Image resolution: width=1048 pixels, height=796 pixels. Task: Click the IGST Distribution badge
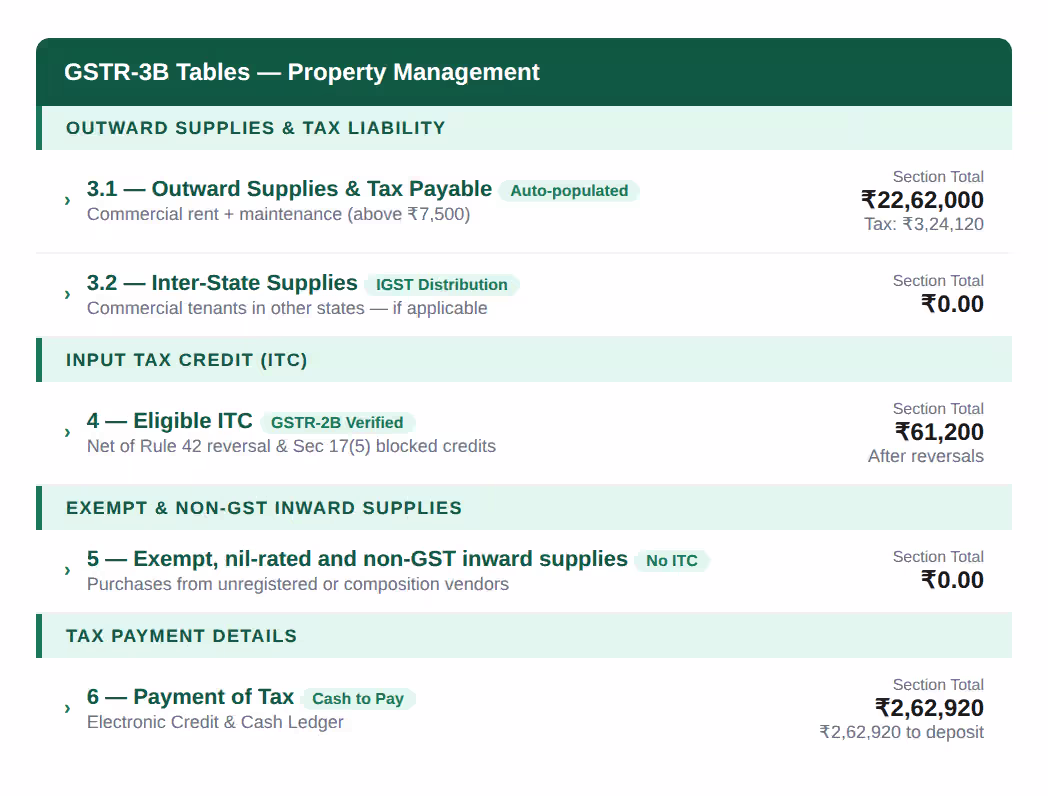click(442, 285)
